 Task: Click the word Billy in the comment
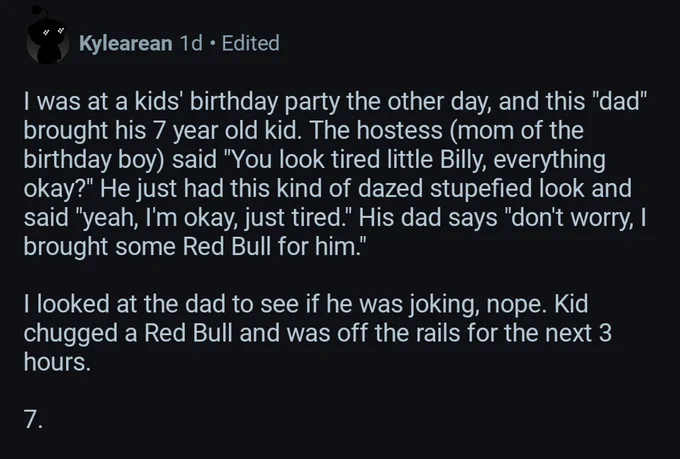tap(465, 159)
